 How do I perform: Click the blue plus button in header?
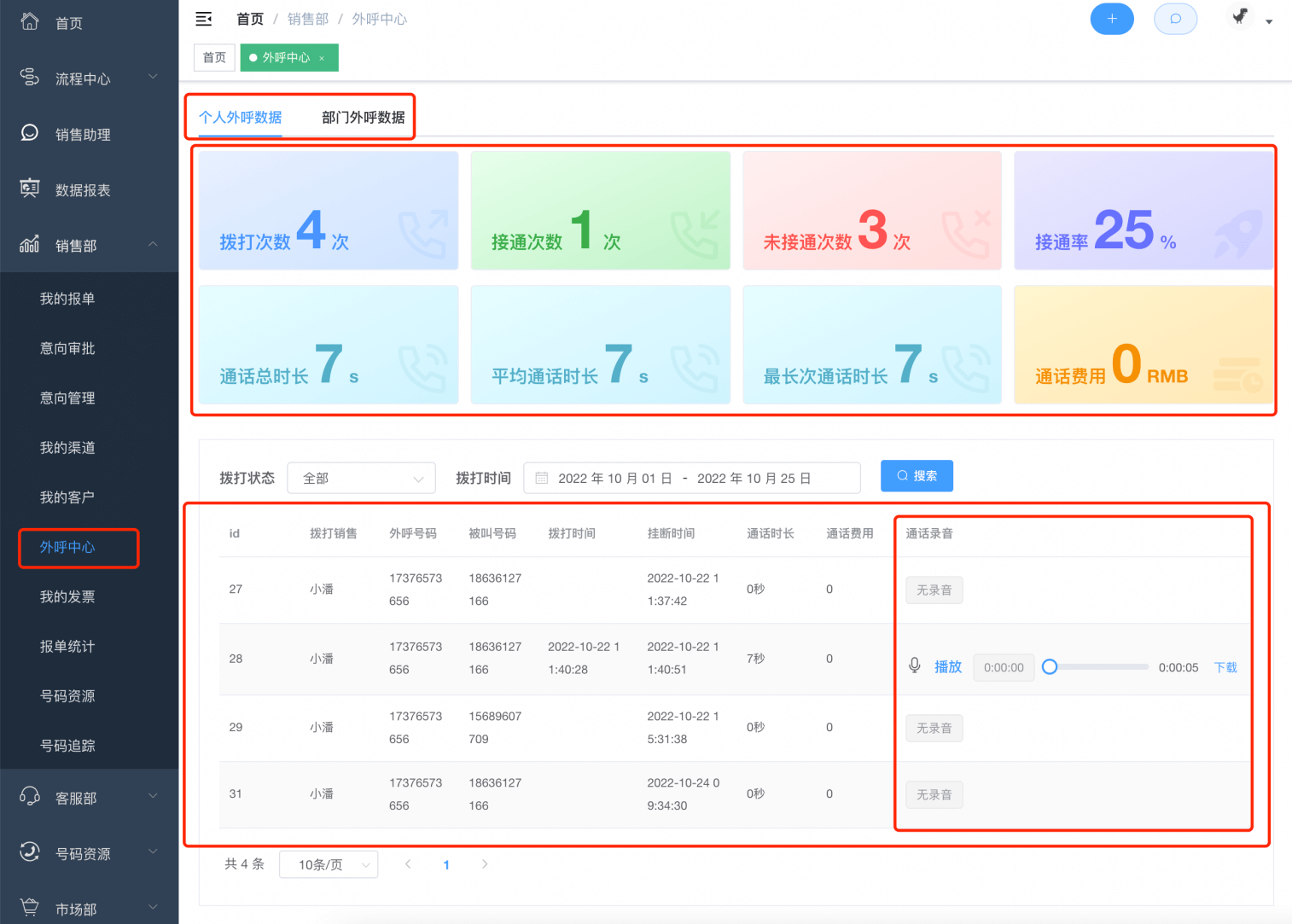click(1111, 19)
